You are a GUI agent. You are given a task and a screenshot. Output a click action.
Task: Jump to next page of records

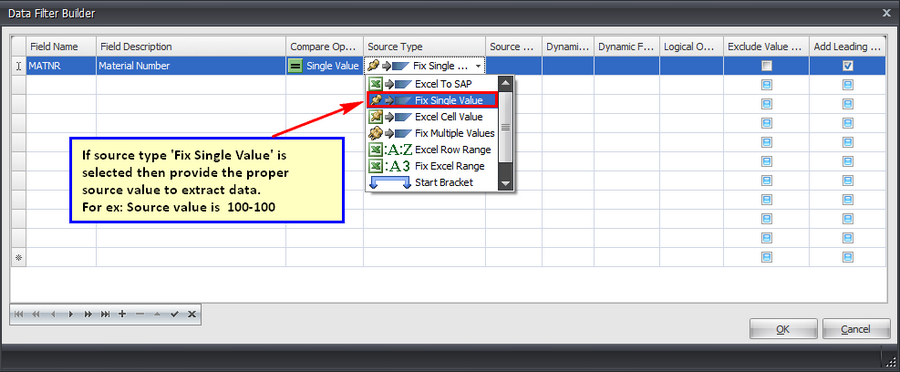pyautogui.click(x=88, y=314)
